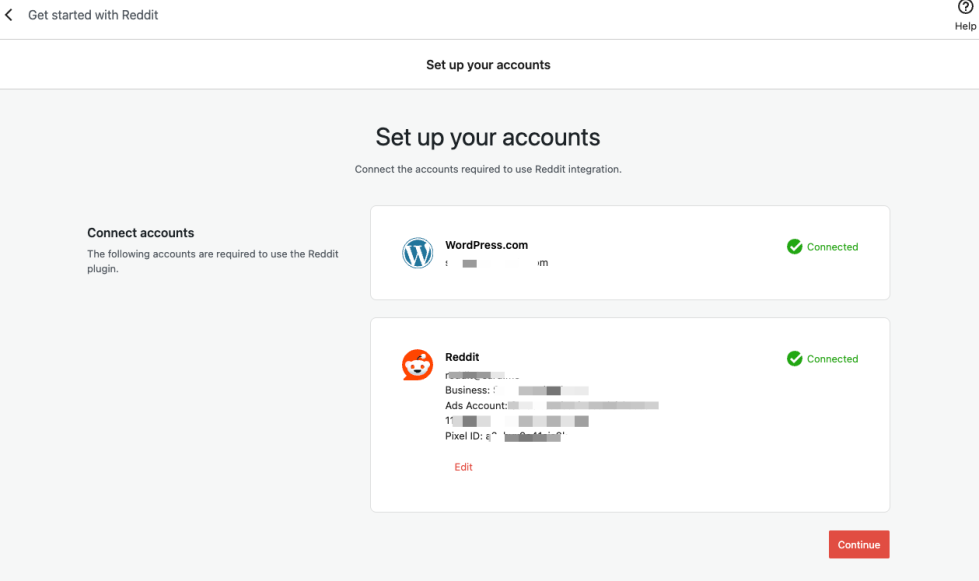Select the 'Set up your accounts' step tab
This screenshot has height=581, width=979.
[x=488, y=65]
